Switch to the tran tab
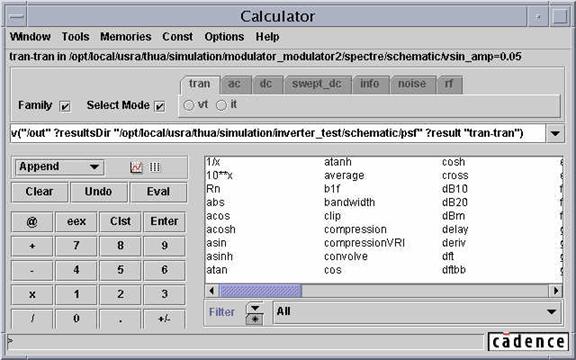576x360 pixels. pos(199,84)
